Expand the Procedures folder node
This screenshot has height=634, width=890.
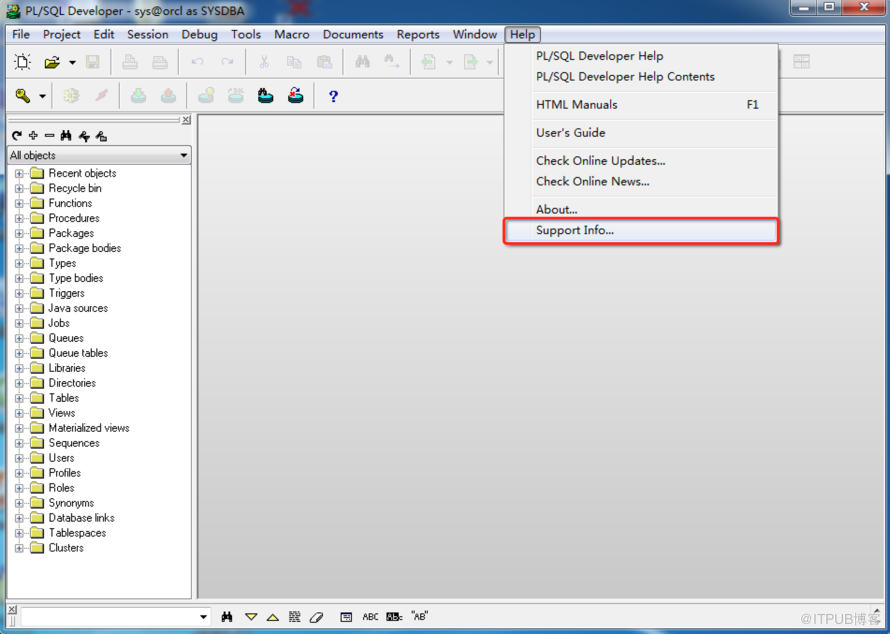(x=19, y=218)
